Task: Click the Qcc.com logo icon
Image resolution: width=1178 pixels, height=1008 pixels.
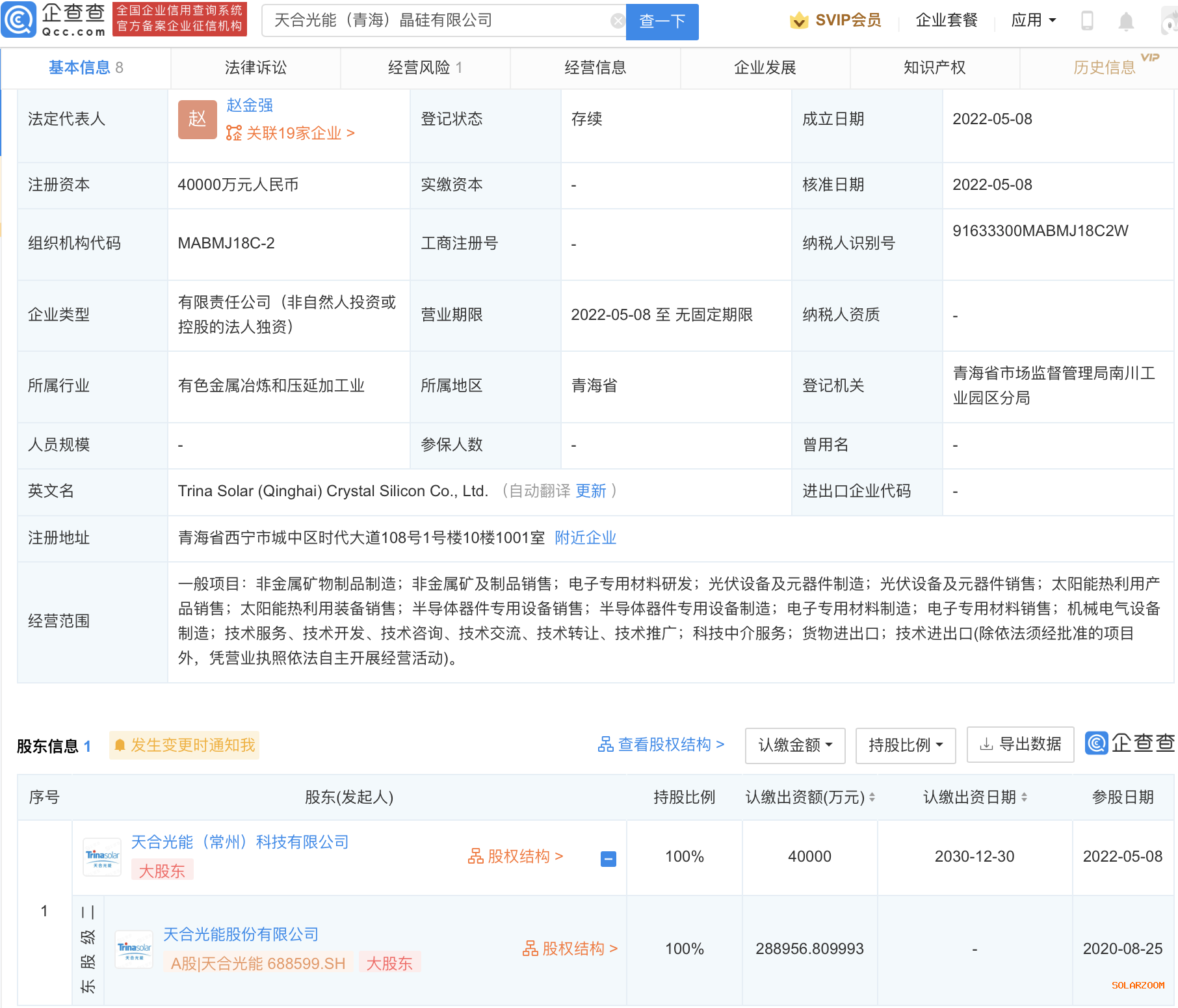Action: point(19,20)
